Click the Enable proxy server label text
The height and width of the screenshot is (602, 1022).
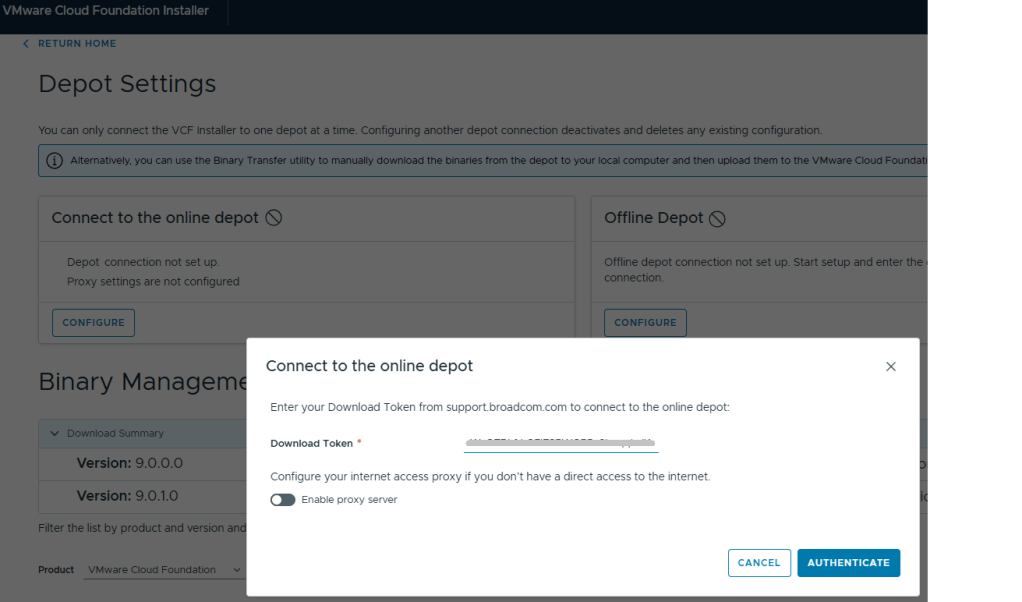[x=349, y=500]
